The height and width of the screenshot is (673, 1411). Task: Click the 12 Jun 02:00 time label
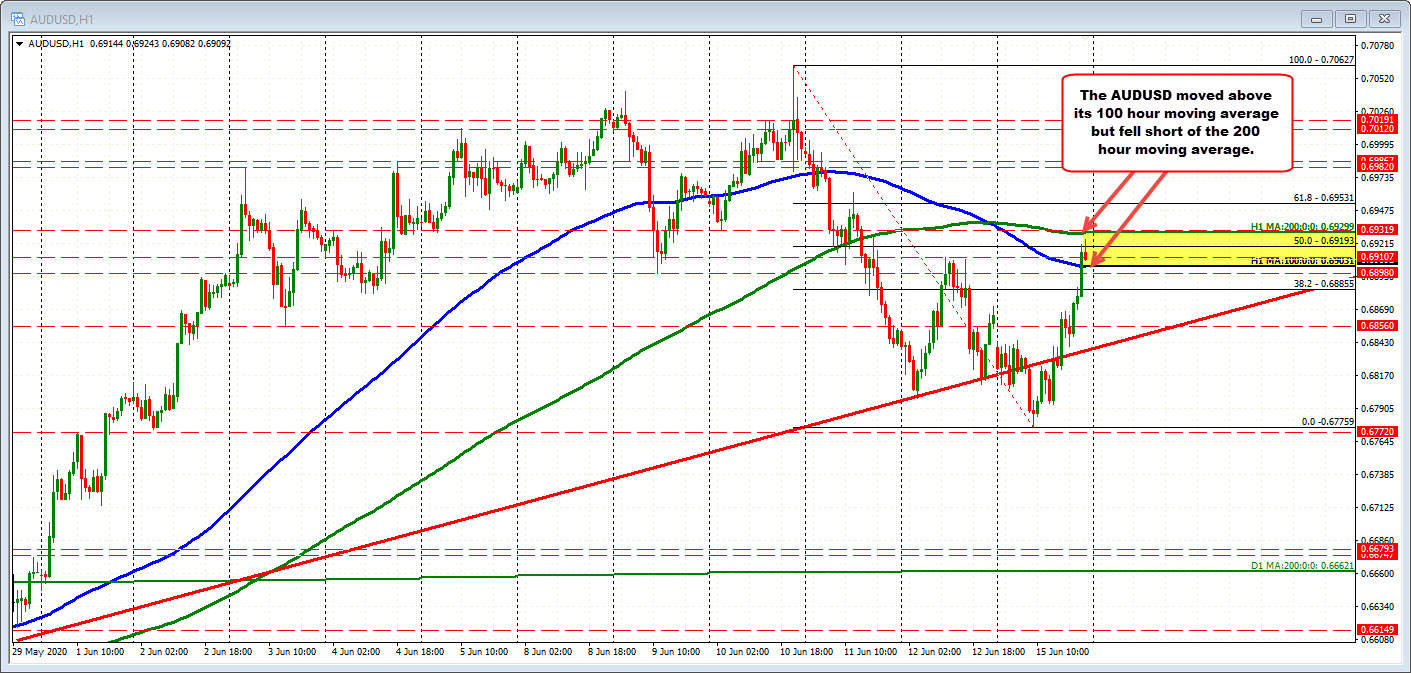coord(933,650)
